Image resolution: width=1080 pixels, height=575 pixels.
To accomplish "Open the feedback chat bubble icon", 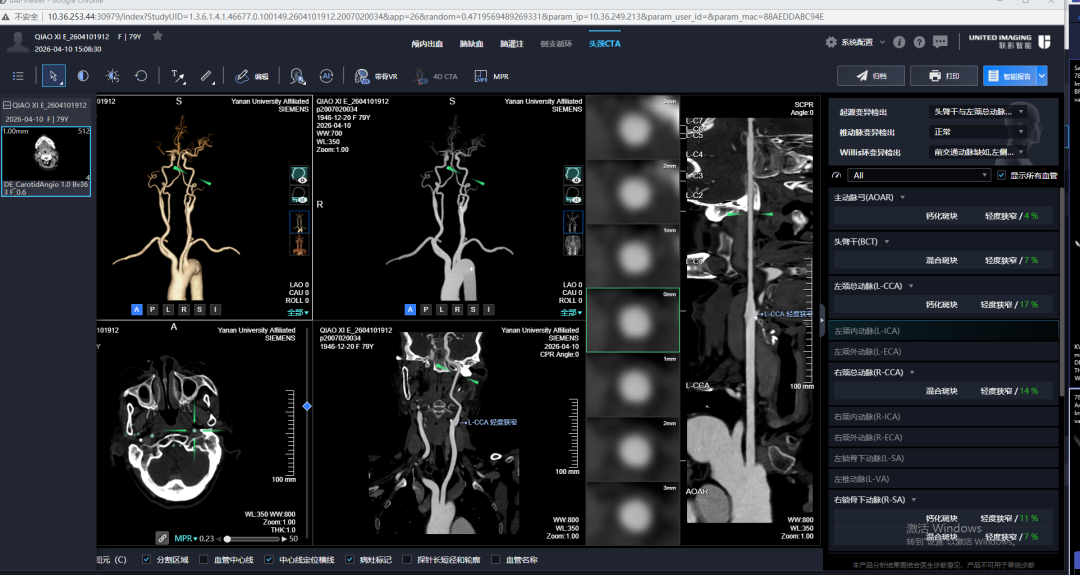I will click(940, 42).
